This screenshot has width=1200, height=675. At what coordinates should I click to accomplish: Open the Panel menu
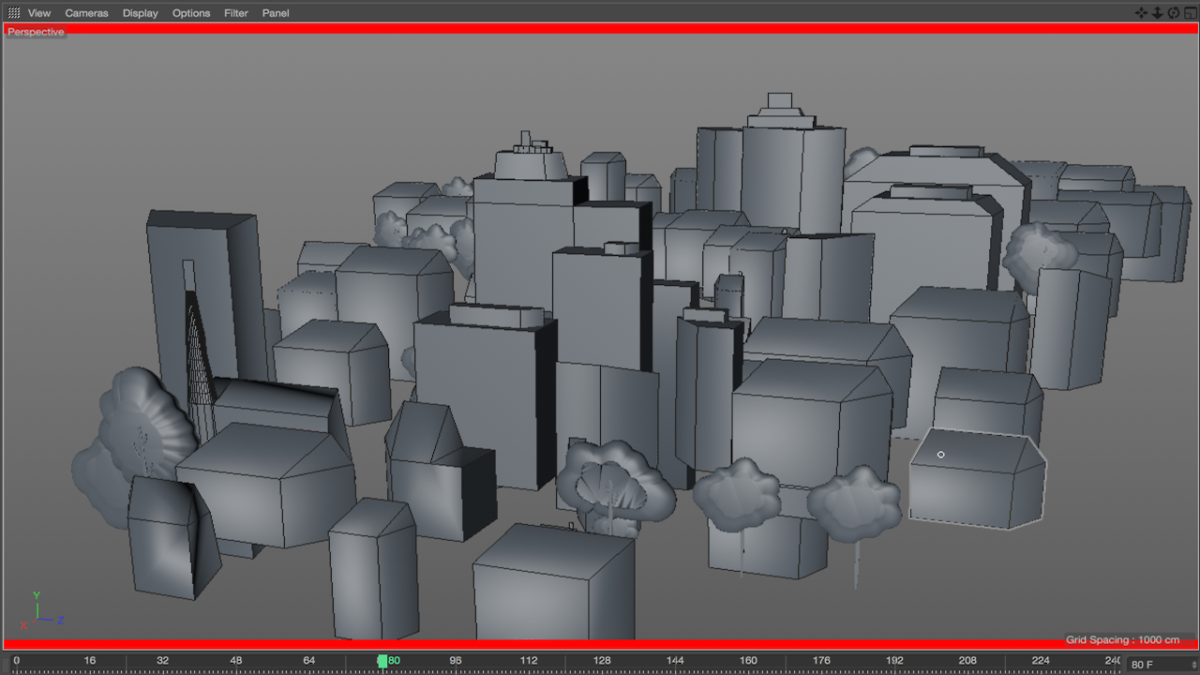[x=276, y=13]
